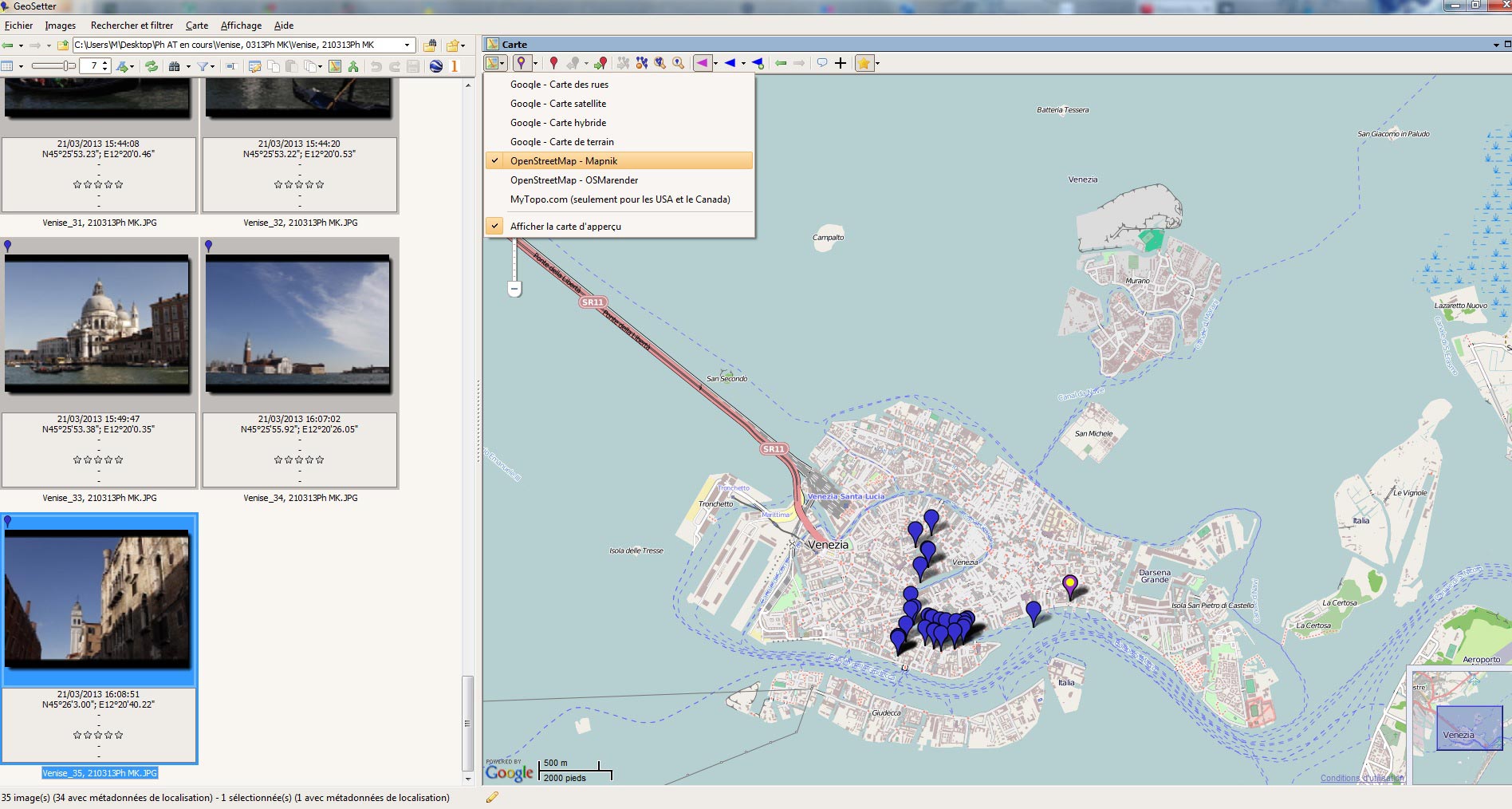Add a comment with the speech bubble icon
Screen dimensions: 1512x809
point(822,62)
